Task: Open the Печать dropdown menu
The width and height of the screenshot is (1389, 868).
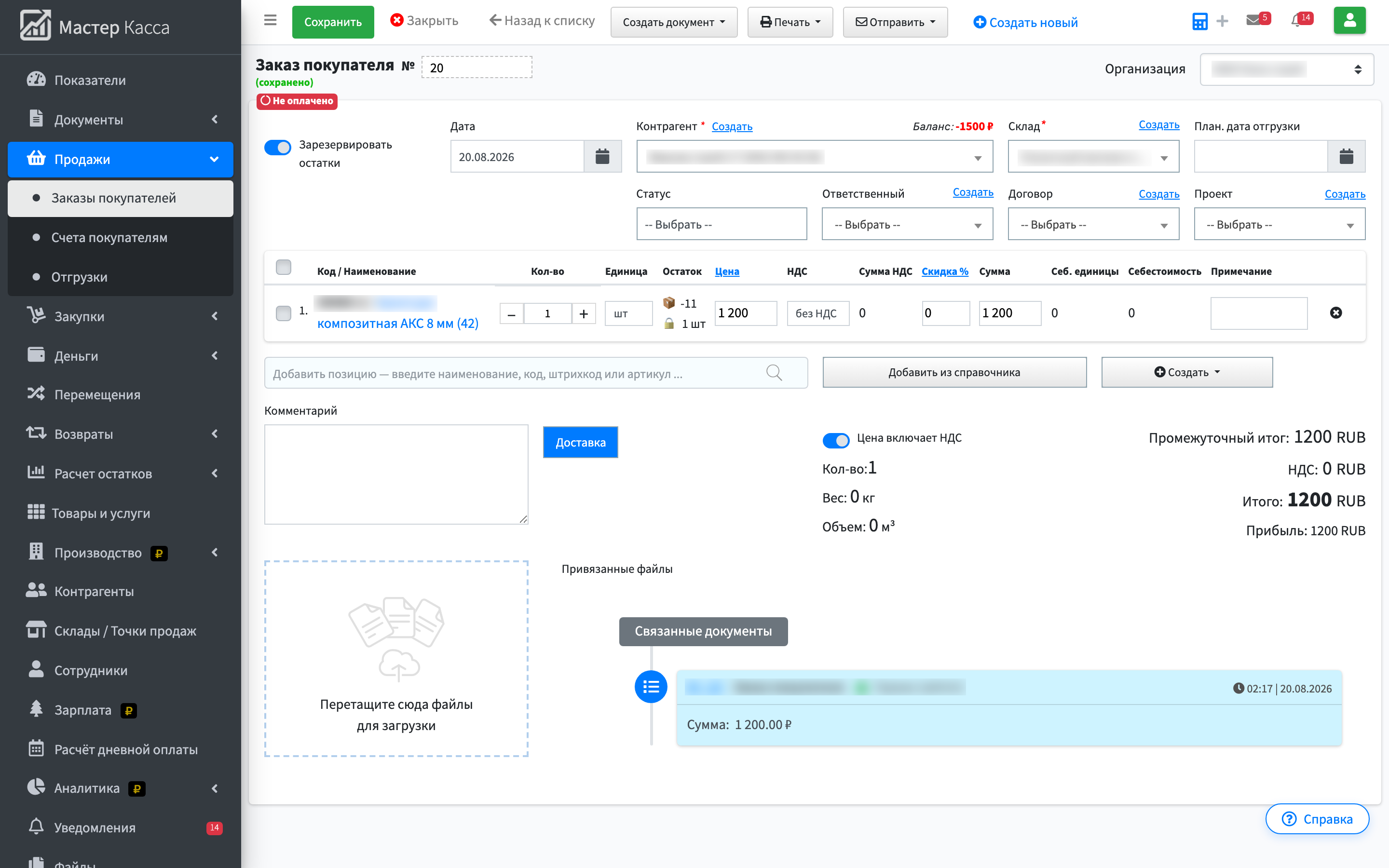Action: (x=790, y=22)
